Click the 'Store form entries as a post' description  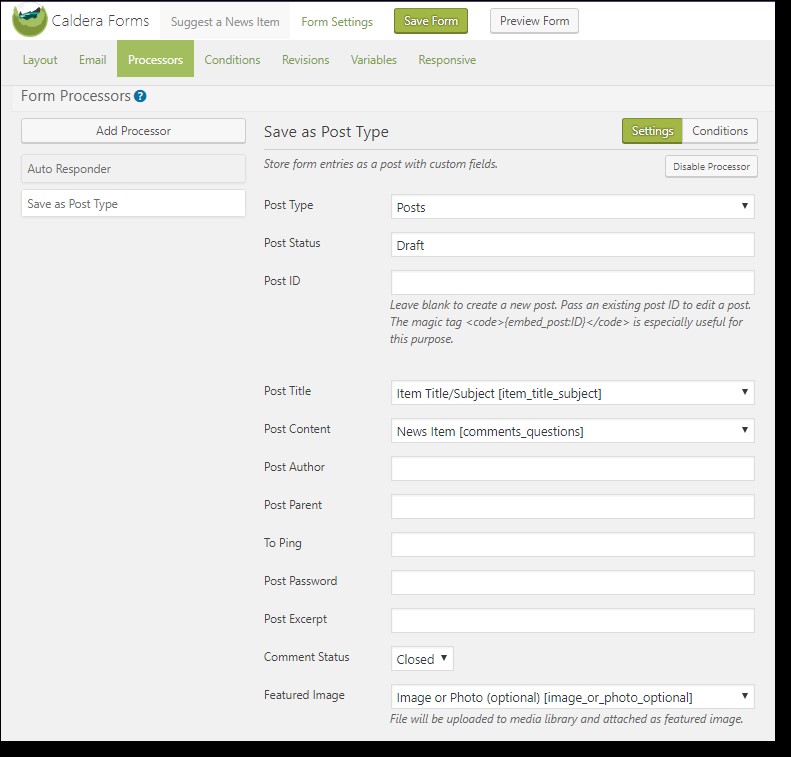(x=381, y=164)
